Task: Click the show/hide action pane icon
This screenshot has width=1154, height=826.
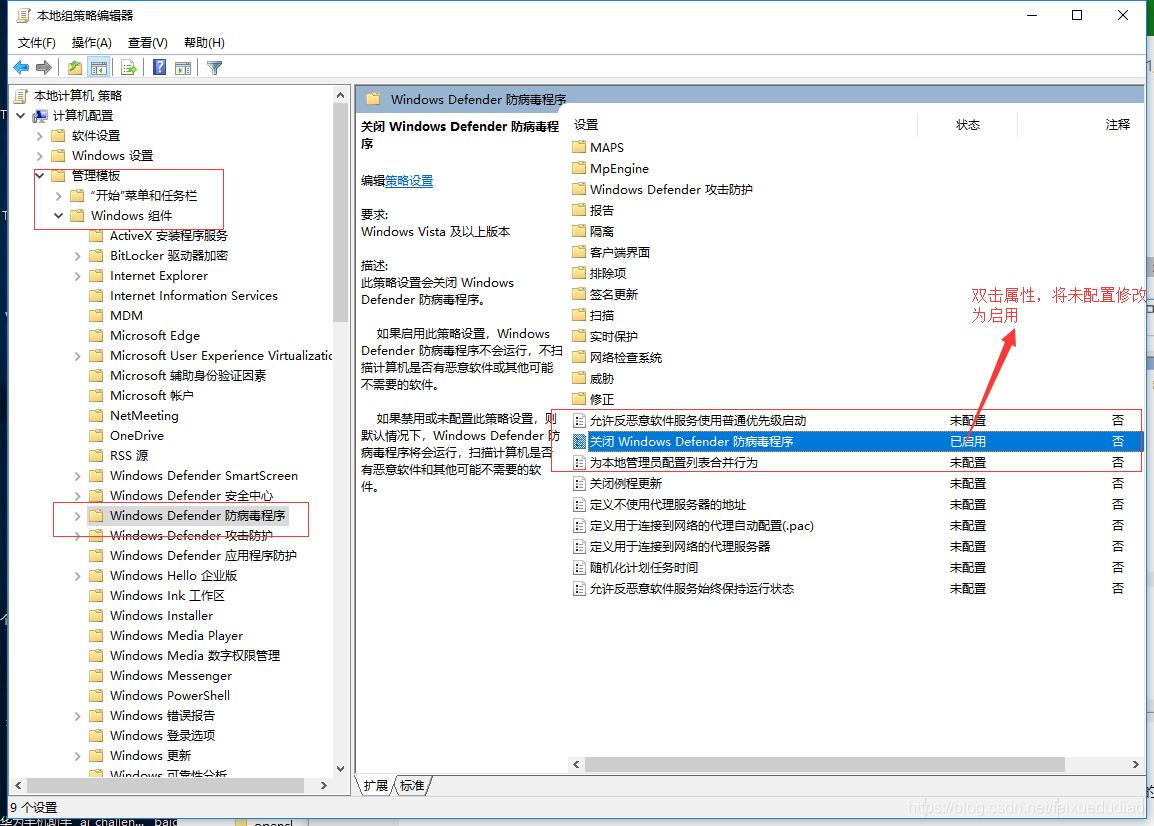Action: click(183, 68)
